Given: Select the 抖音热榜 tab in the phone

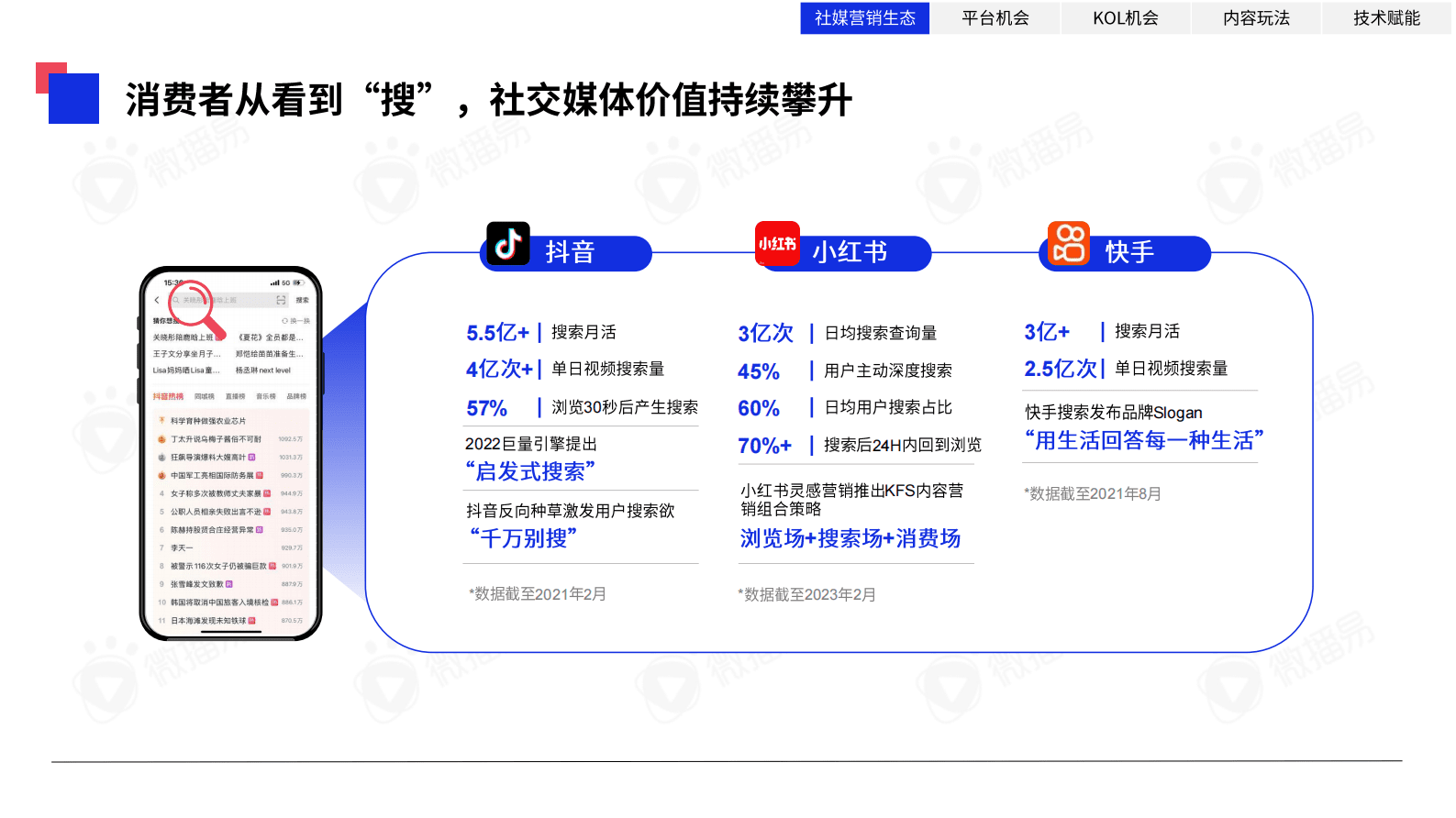Looking at the screenshot, I should (x=168, y=397).
